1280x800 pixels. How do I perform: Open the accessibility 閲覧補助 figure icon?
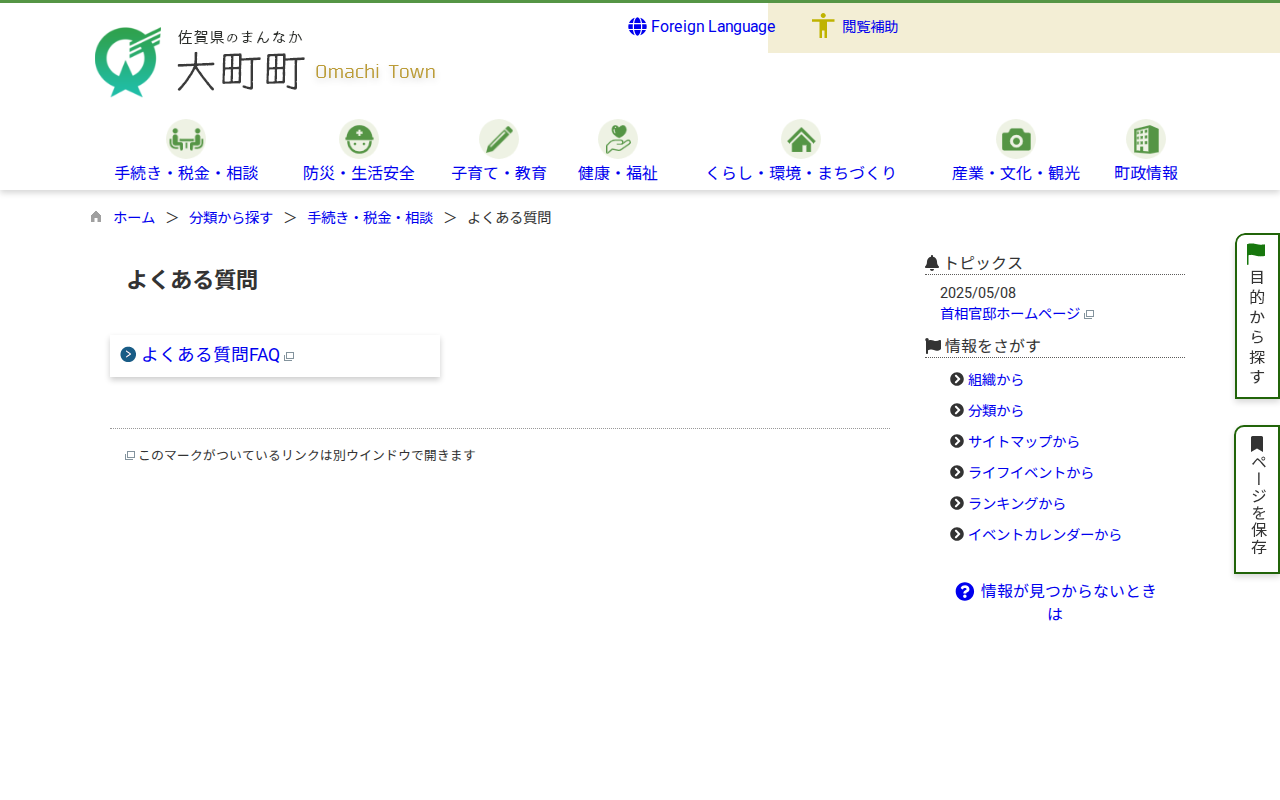click(x=822, y=27)
